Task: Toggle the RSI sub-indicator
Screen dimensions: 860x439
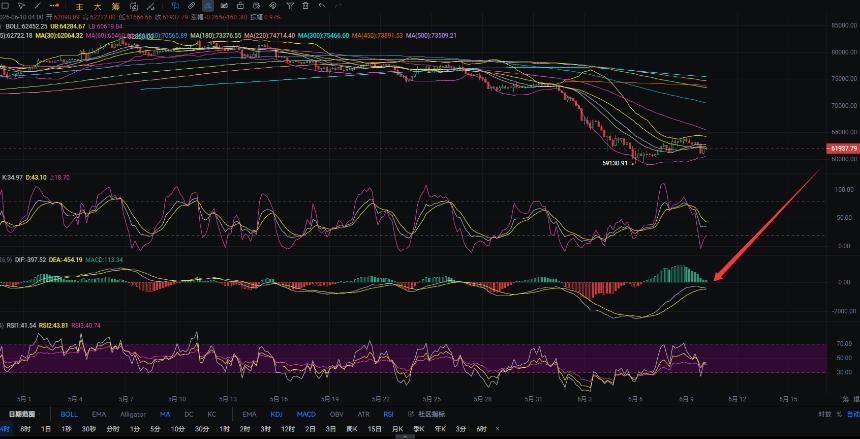Action: [x=388, y=414]
